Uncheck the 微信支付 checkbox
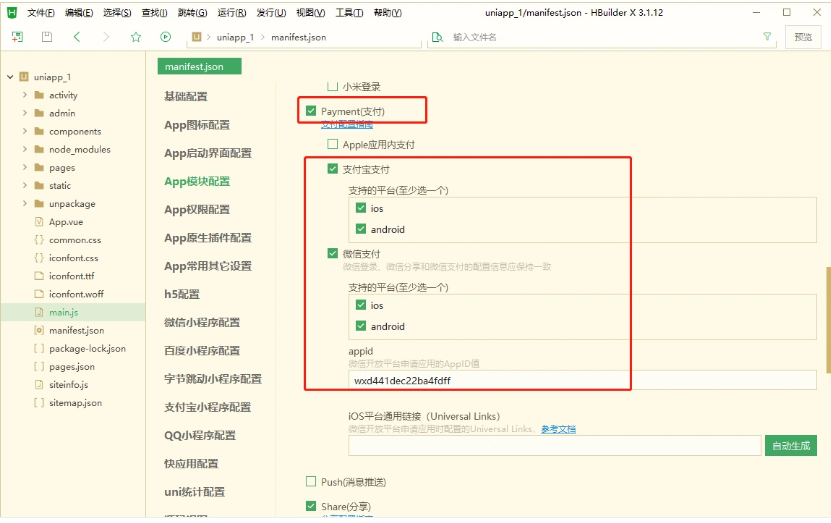The height and width of the screenshot is (523, 831). click(333, 253)
